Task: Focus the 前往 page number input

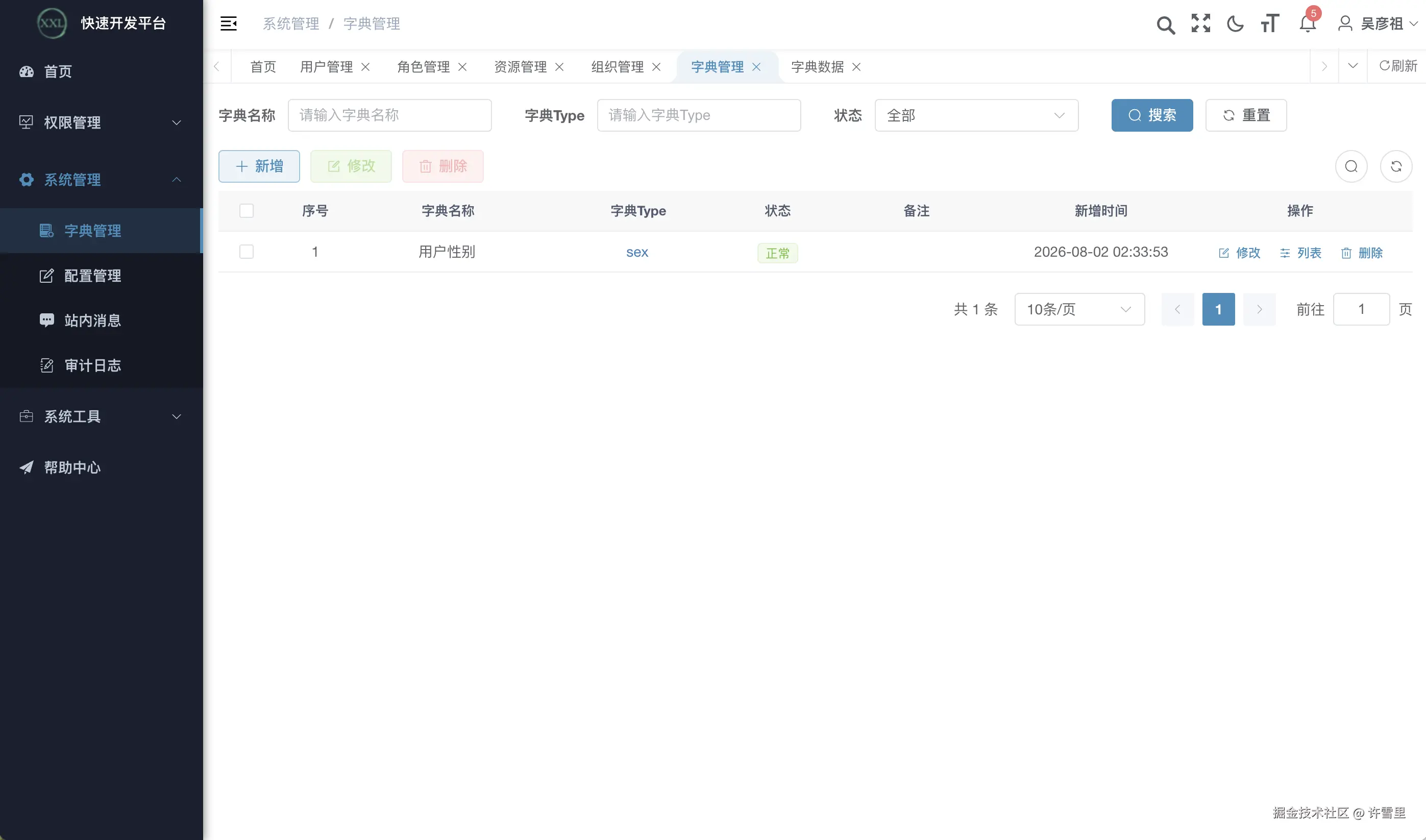Action: [x=1362, y=309]
